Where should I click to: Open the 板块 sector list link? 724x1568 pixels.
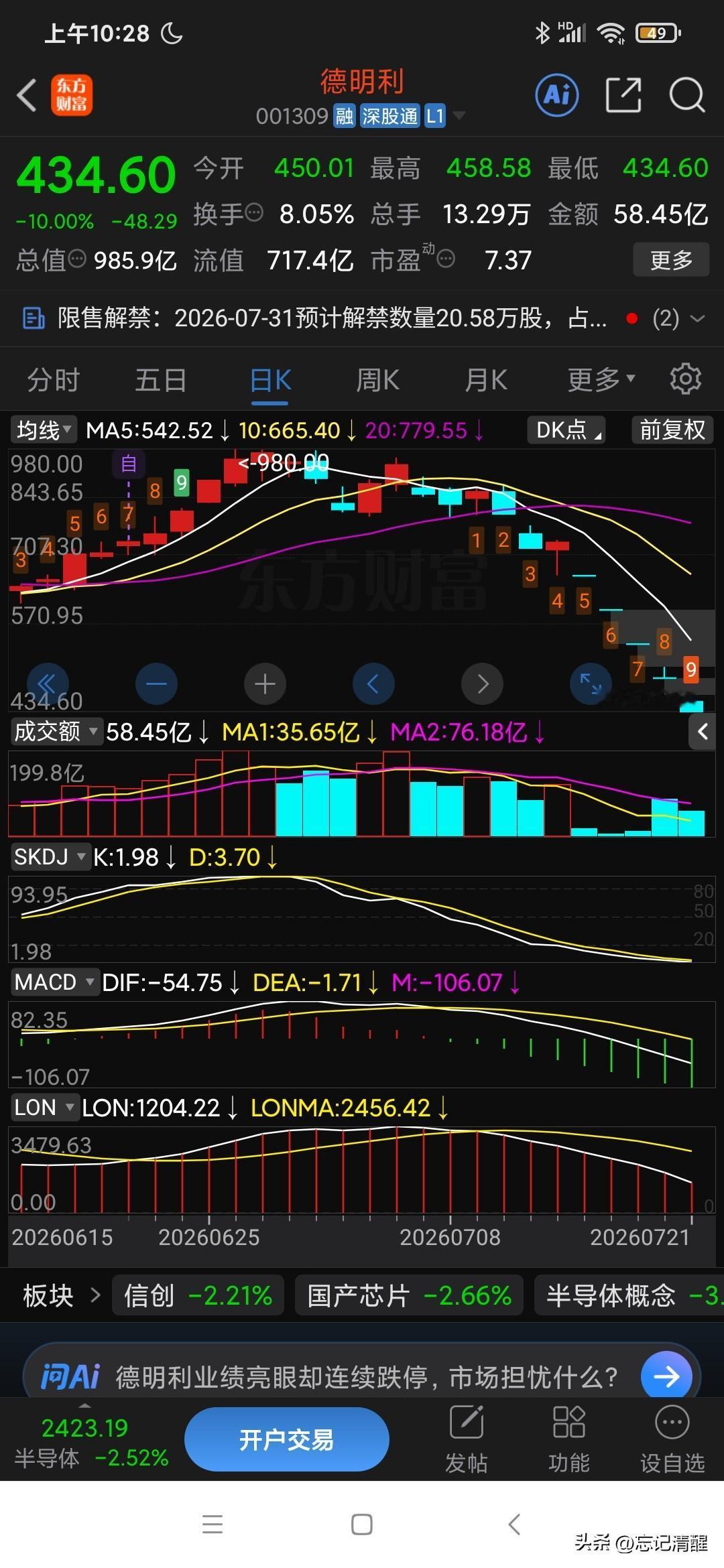pos(61,1295)
